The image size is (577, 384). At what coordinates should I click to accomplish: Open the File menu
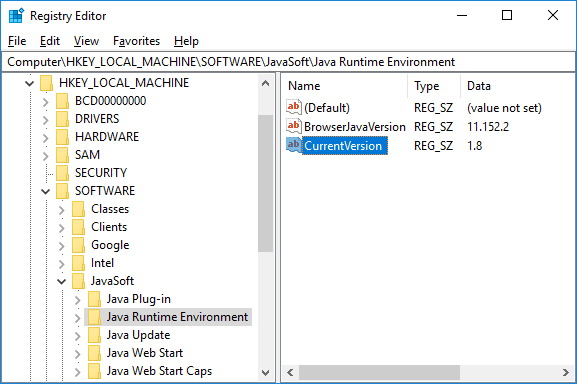(17, 41)
